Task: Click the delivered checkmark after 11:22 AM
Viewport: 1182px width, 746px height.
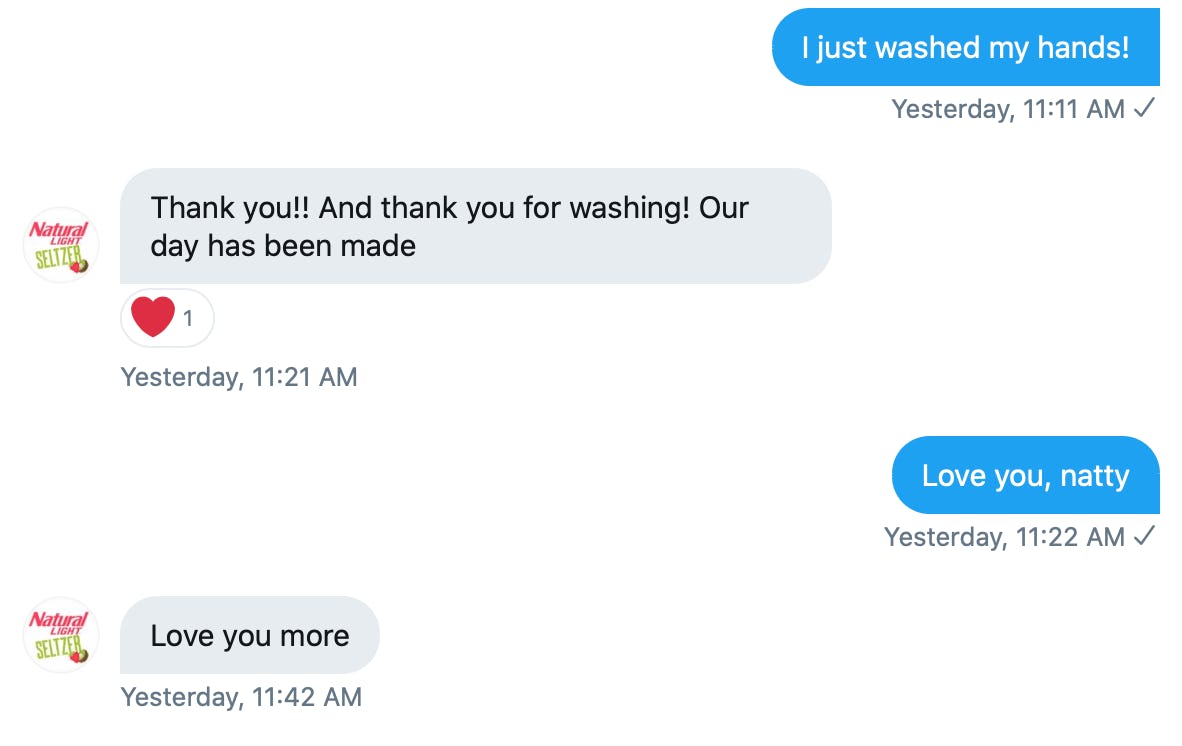Action: click(x=1145, y=537)
